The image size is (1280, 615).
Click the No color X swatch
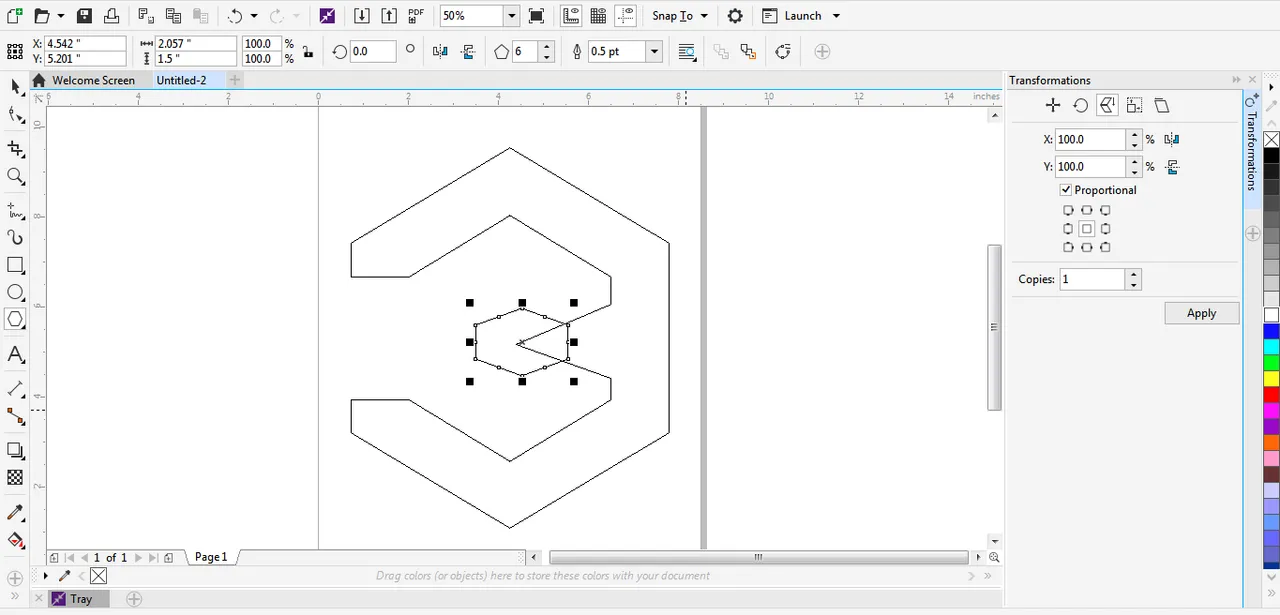click(x=1271, y=140)
